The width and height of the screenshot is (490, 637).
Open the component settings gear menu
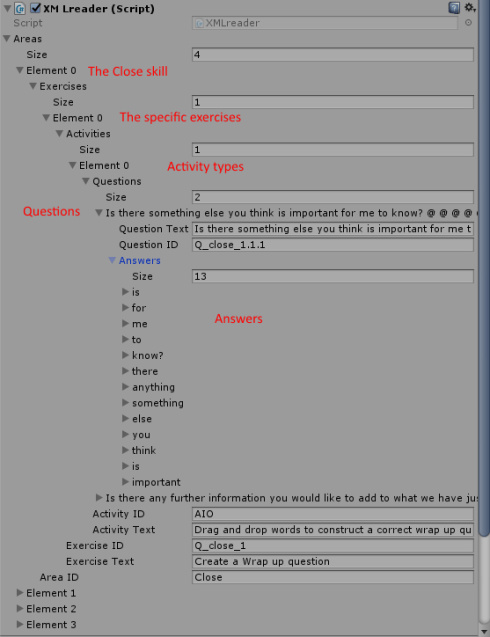[x=470, y=8]
